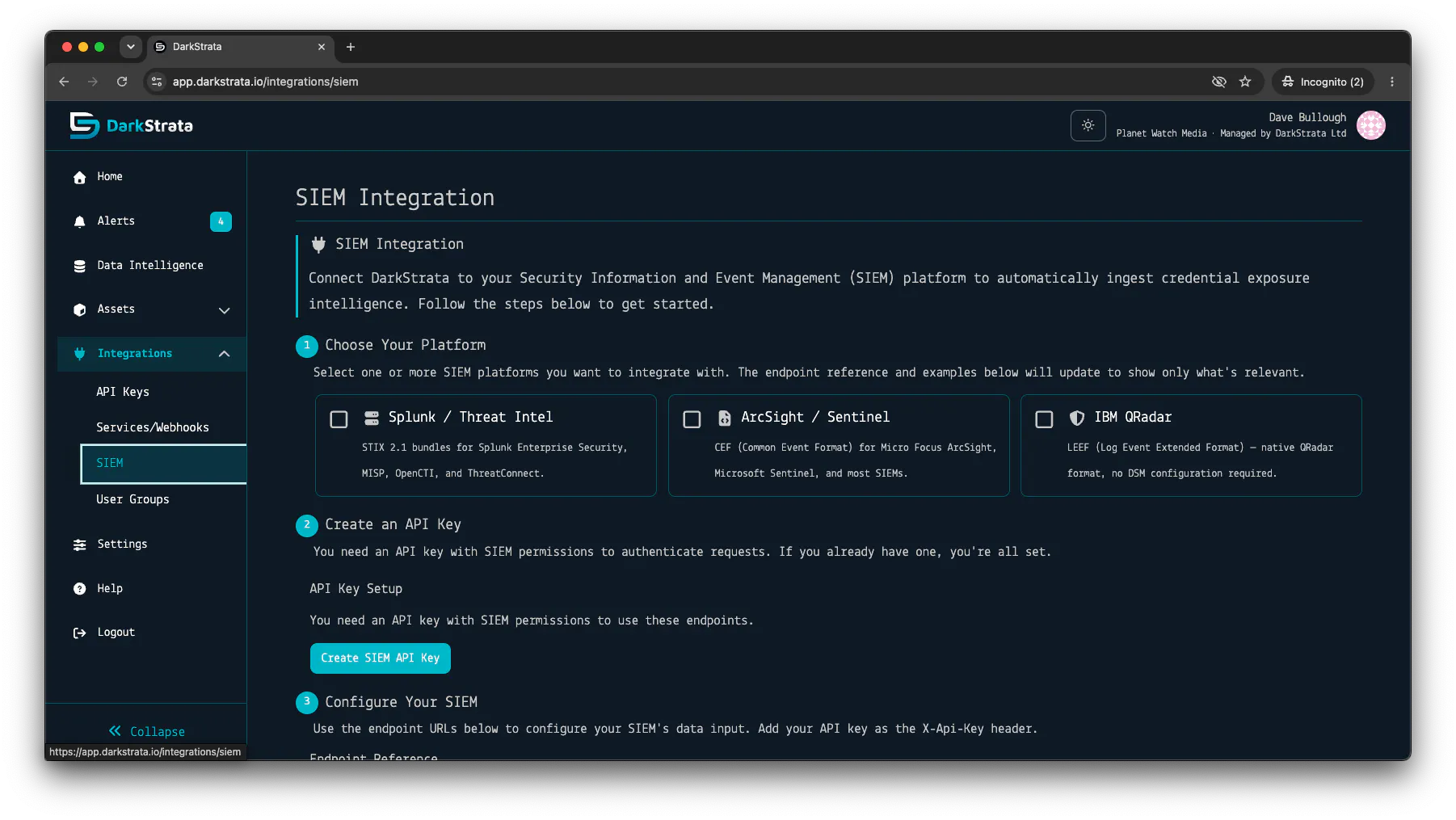
Task: Click the Collapse double-chevron icon
Action: pyautogui.click(x=115, y=731)
